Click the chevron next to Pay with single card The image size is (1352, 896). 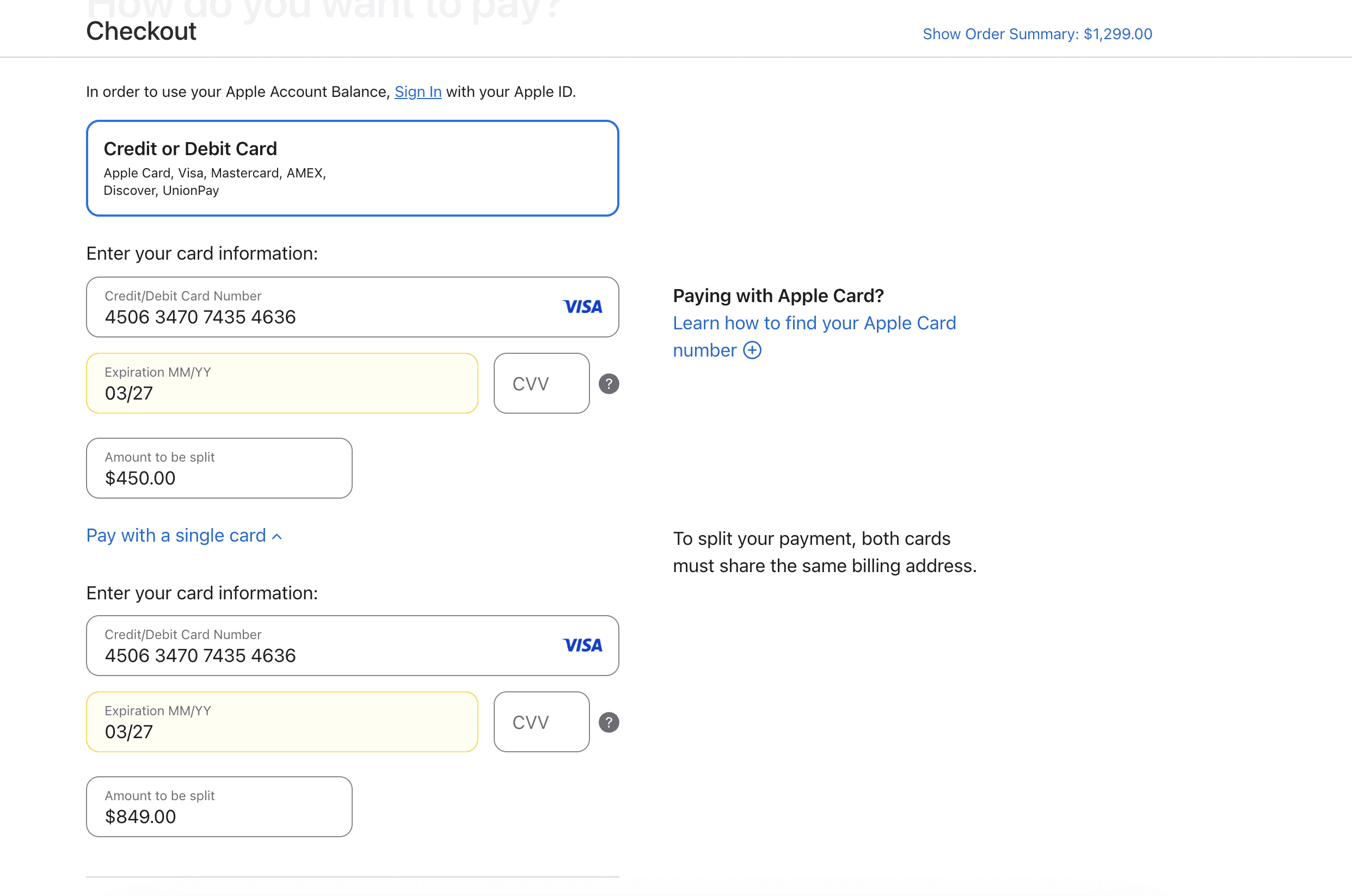tap(277, 537)
